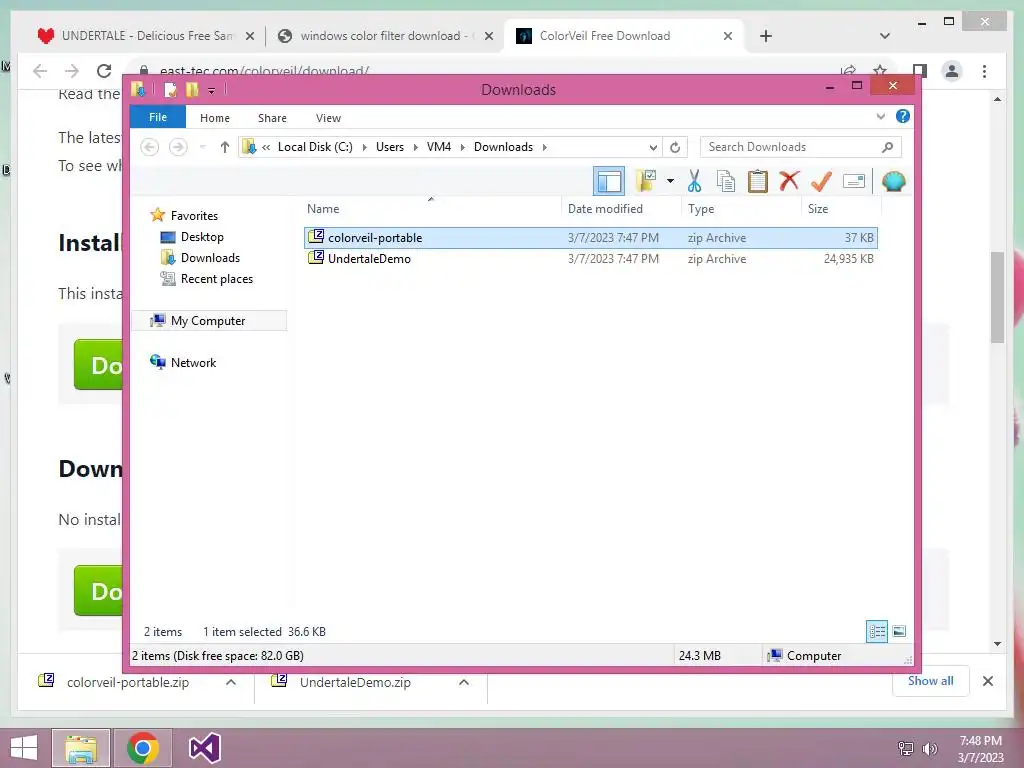Click the Rename toolbar icon
This screenshot has height=768, width=1024.
pos(854,181)
